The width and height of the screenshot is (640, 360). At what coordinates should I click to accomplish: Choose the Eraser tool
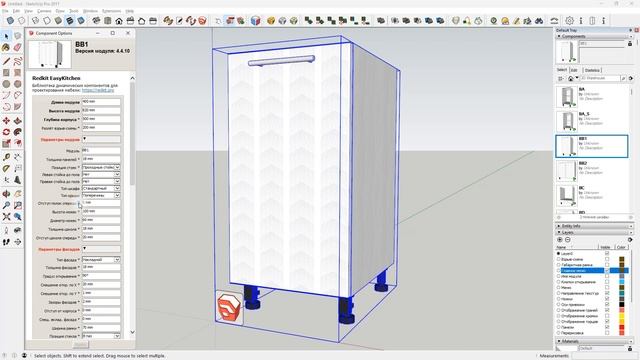tap(18, 48)
